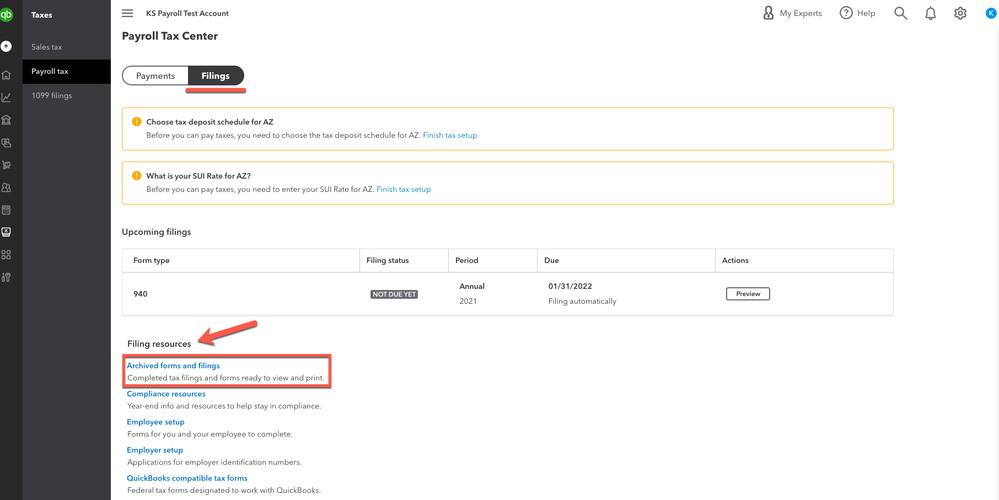Select Payroll tax in Taxes menu
The width and height of the screenshot is (999, 500).
(66, 71)
